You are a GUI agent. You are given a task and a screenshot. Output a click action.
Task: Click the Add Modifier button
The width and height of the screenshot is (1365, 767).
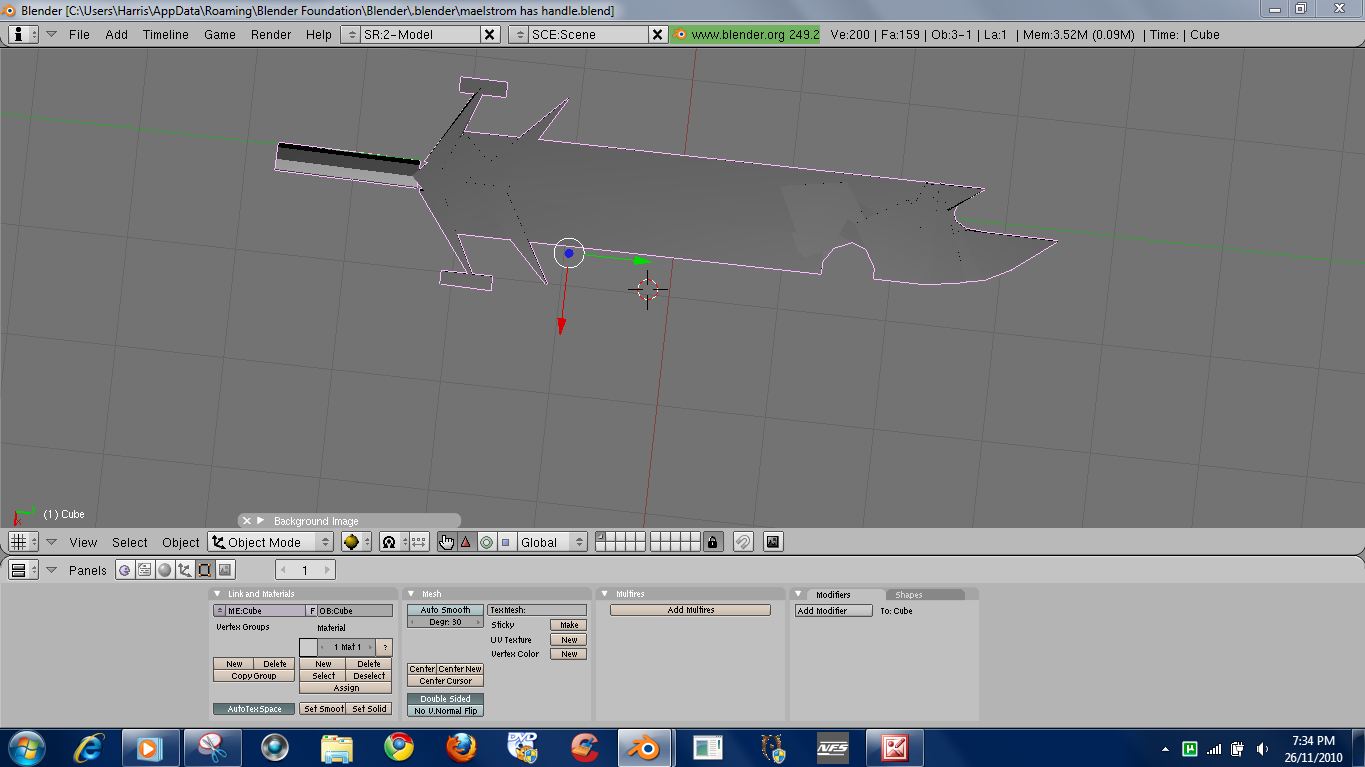tap(833, 611)
